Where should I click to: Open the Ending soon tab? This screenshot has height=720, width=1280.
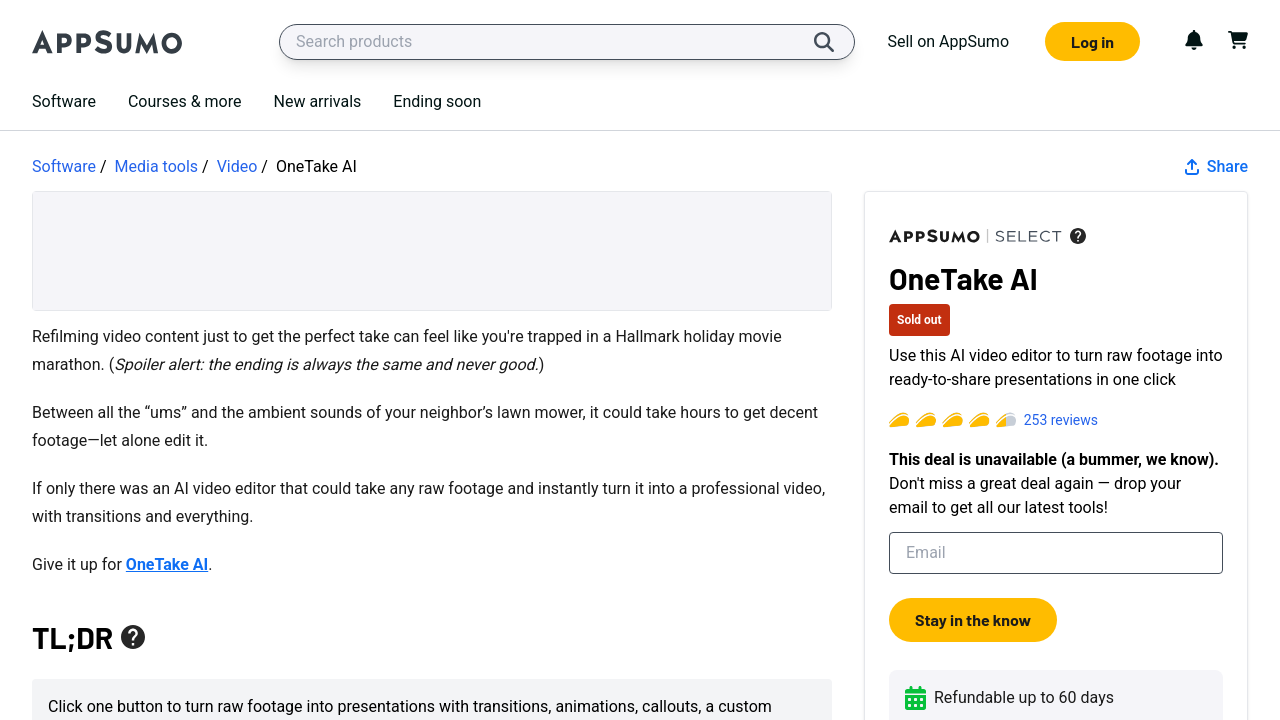click(x=437, y=101)
